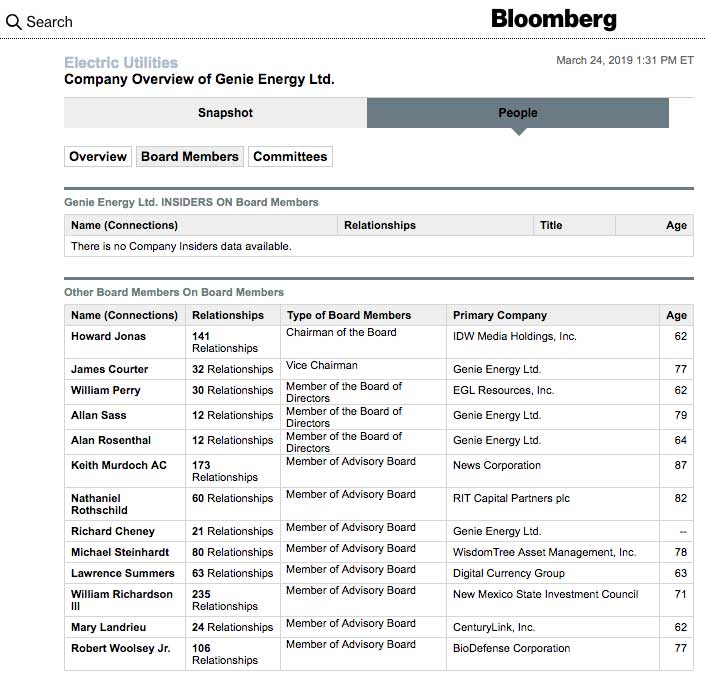Switch to the Snapshot tab
The height and width of the screenshot is (688, 706).
[x=215, y=113]
